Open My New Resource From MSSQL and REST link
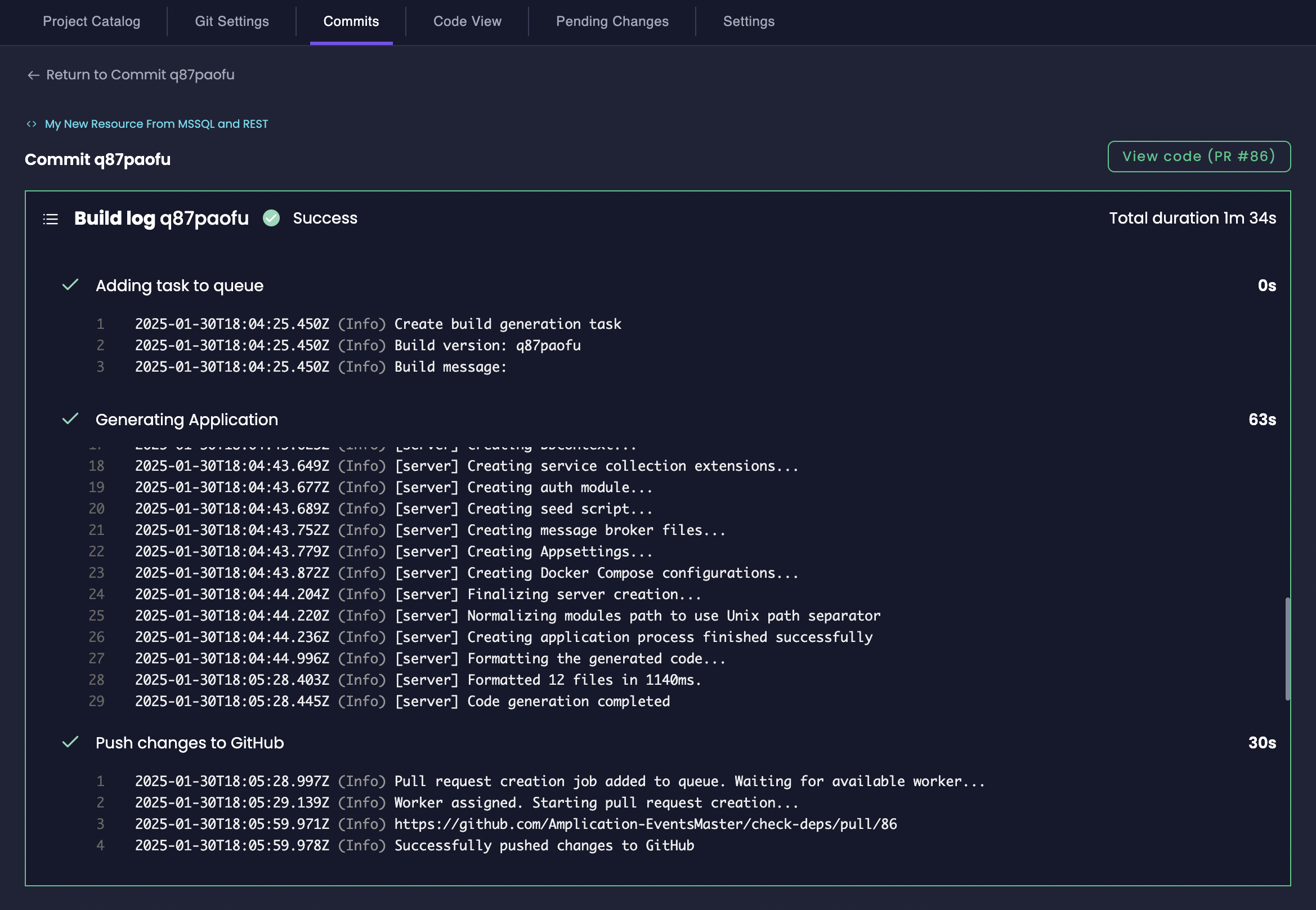 coord(156,124)
